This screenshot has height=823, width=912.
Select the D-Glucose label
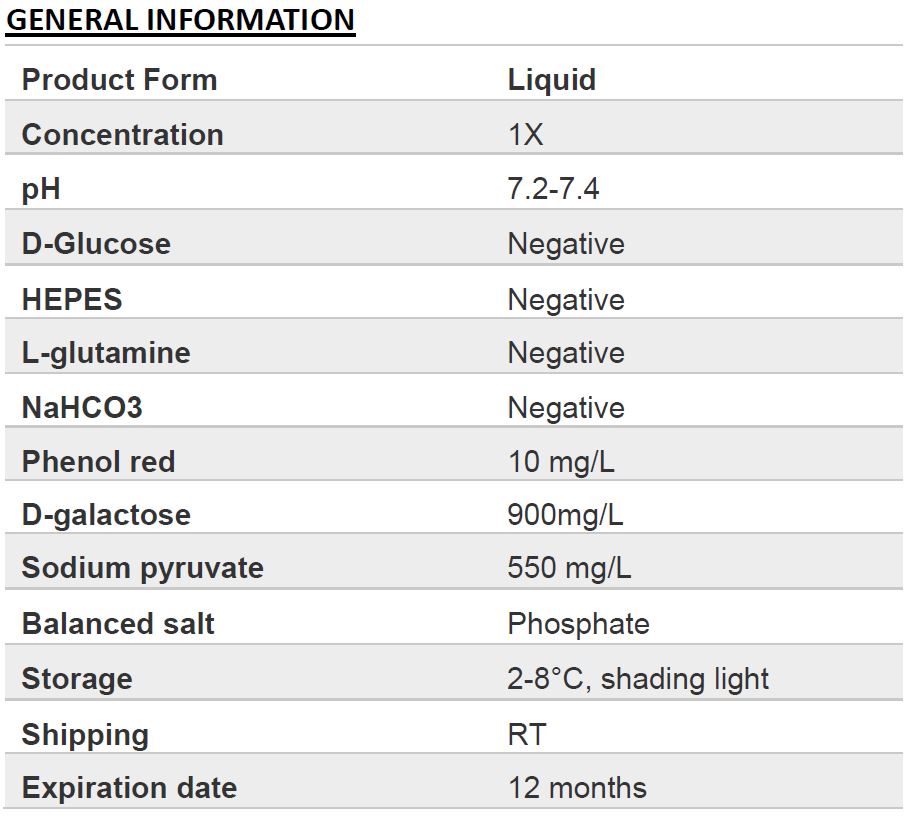96,243
